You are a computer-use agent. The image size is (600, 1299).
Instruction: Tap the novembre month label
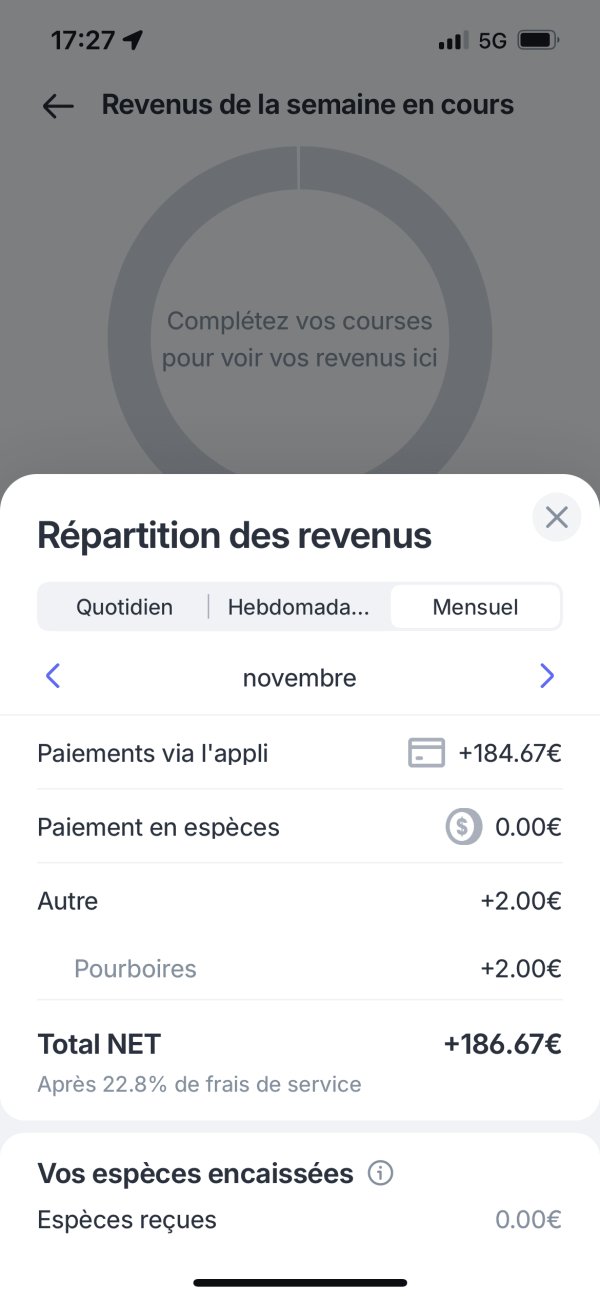point(299,678)
